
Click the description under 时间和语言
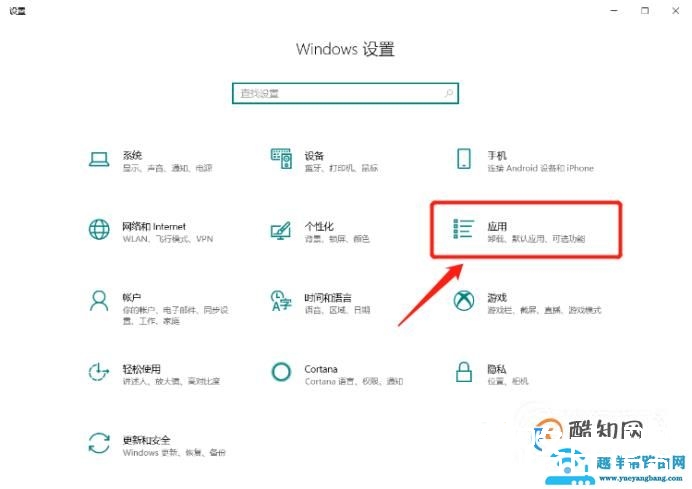tap(337, 310)
